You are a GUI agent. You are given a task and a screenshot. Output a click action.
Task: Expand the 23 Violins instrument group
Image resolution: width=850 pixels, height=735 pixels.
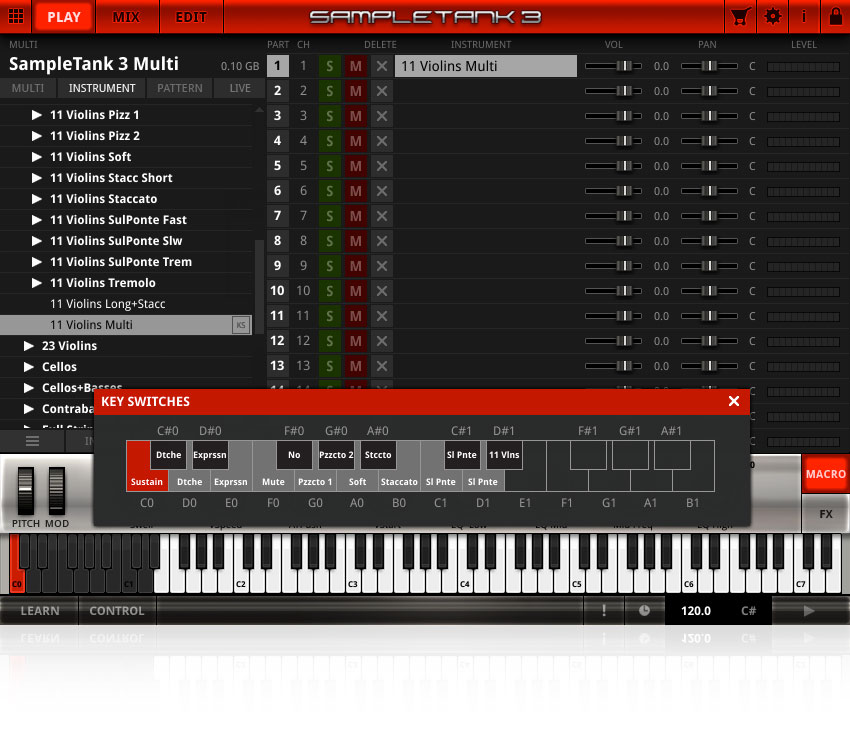[x=27, y=345]
